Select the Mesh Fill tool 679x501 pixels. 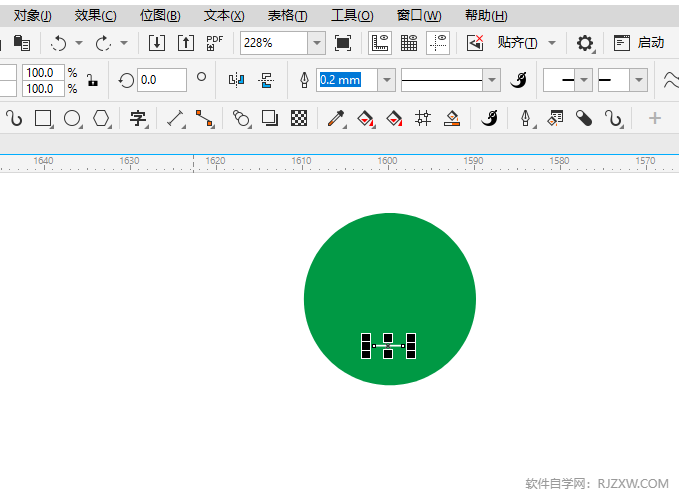click(423, 118)
